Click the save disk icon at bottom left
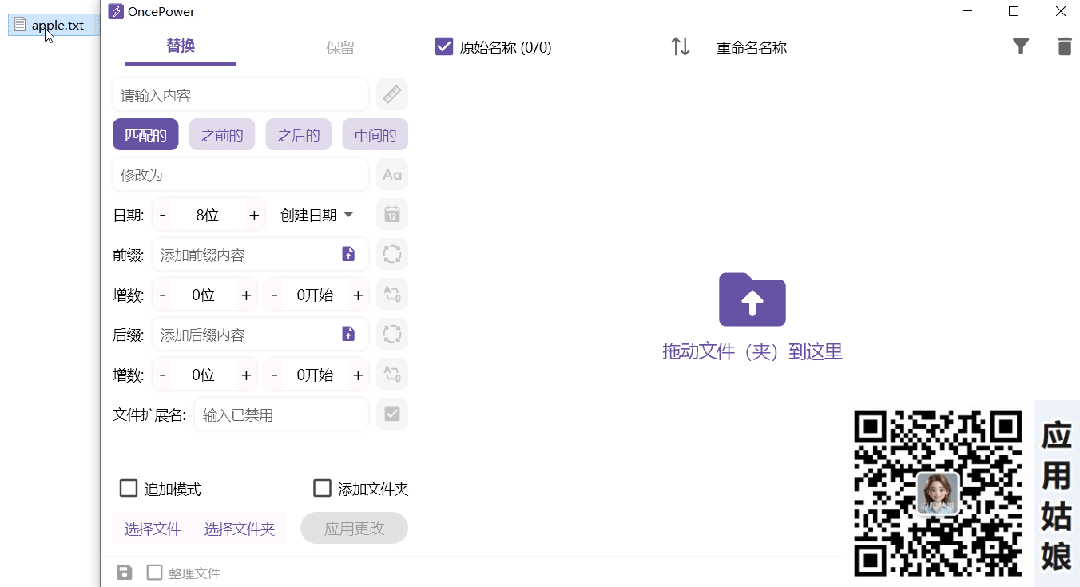 coord(125,573)
